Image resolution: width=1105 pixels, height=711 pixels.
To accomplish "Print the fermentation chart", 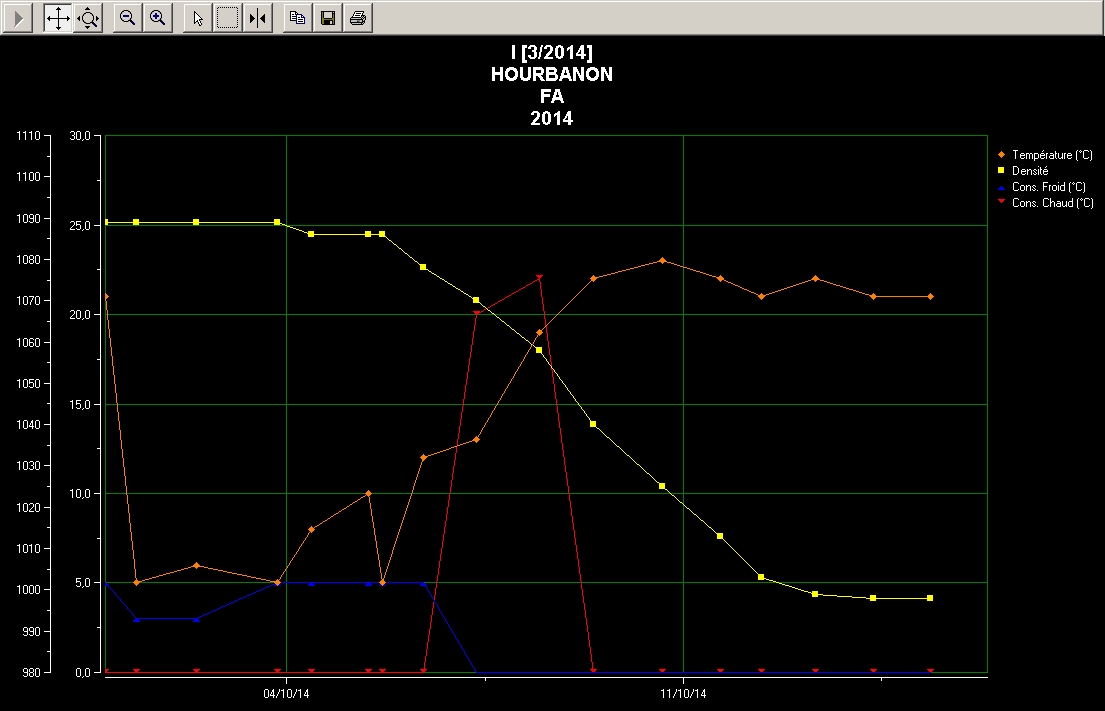I will tap(357, 18).
